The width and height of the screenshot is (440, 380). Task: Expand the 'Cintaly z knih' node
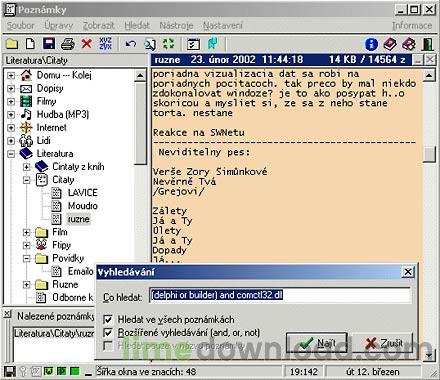pos(27,167)
